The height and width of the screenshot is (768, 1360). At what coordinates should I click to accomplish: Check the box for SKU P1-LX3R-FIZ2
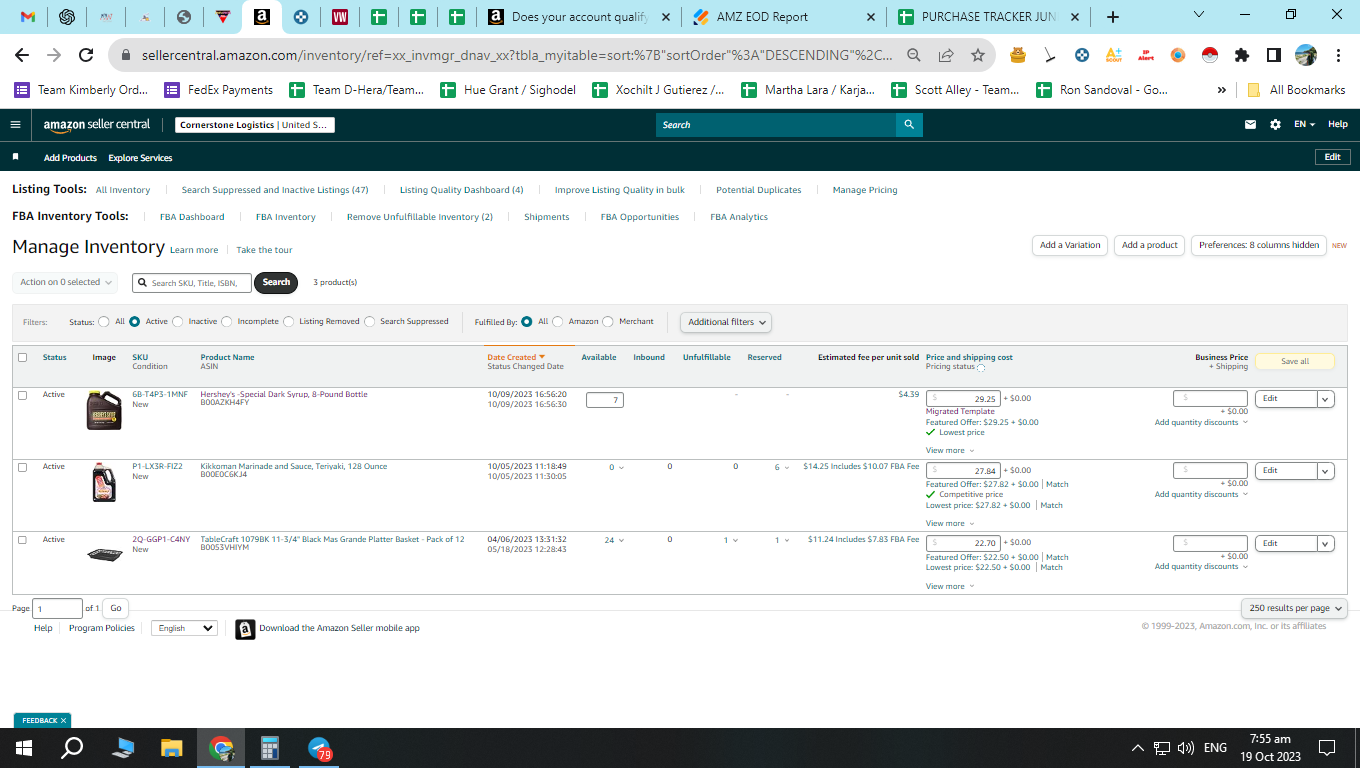click(22, 467)
